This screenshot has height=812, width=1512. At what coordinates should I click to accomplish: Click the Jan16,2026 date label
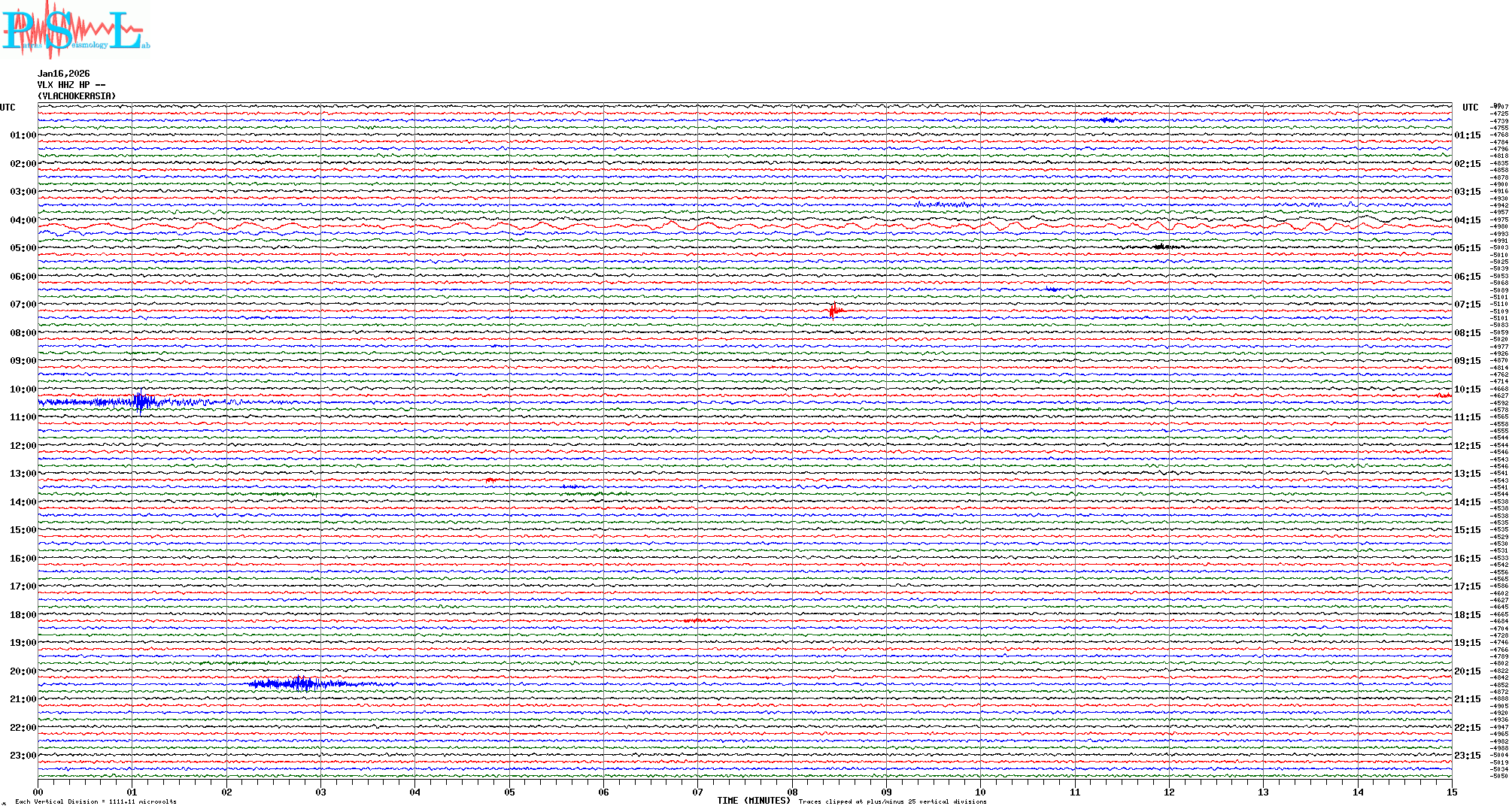(63, 74)
